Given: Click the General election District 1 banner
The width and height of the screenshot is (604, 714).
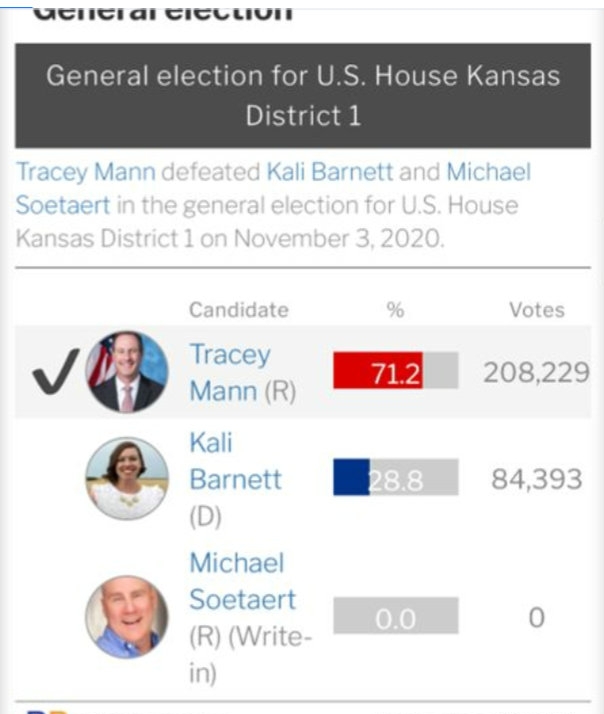Looking at the screenshot, I should 302,95.
